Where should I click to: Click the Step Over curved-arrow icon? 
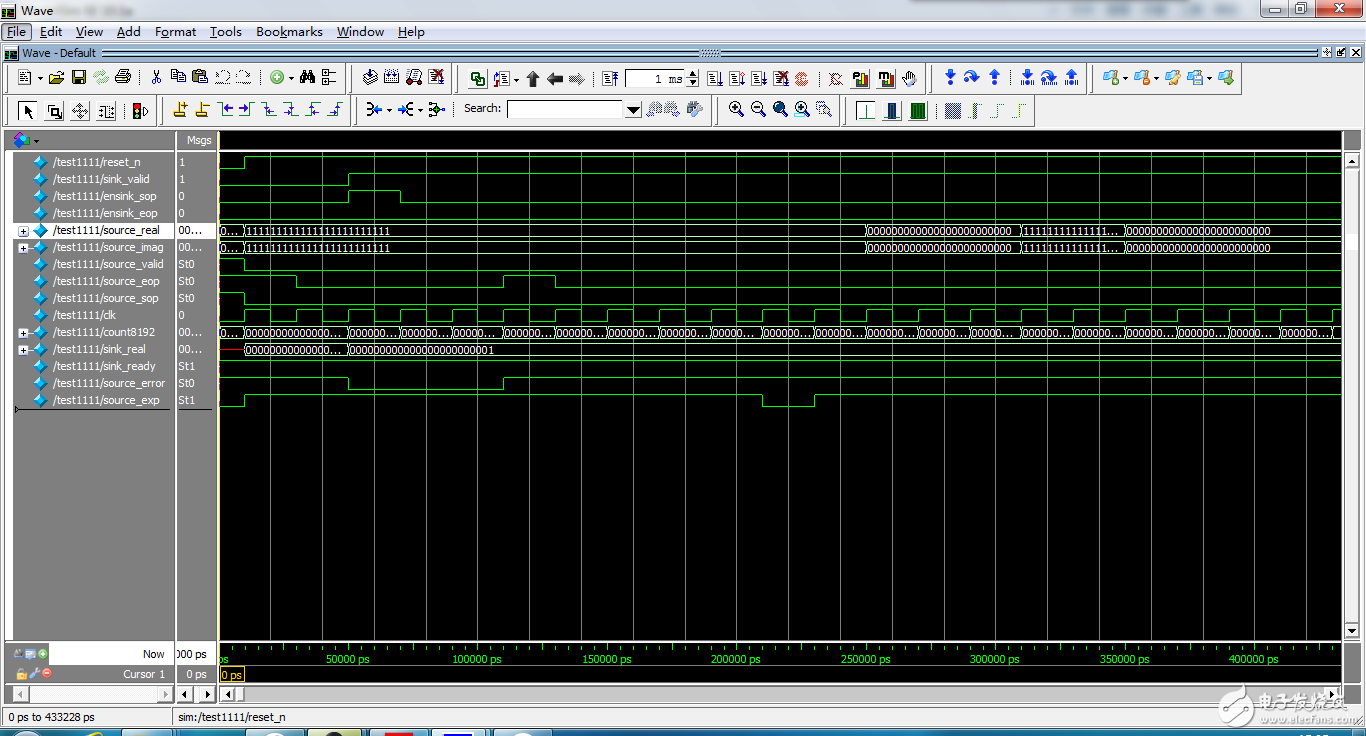[971, 77]
